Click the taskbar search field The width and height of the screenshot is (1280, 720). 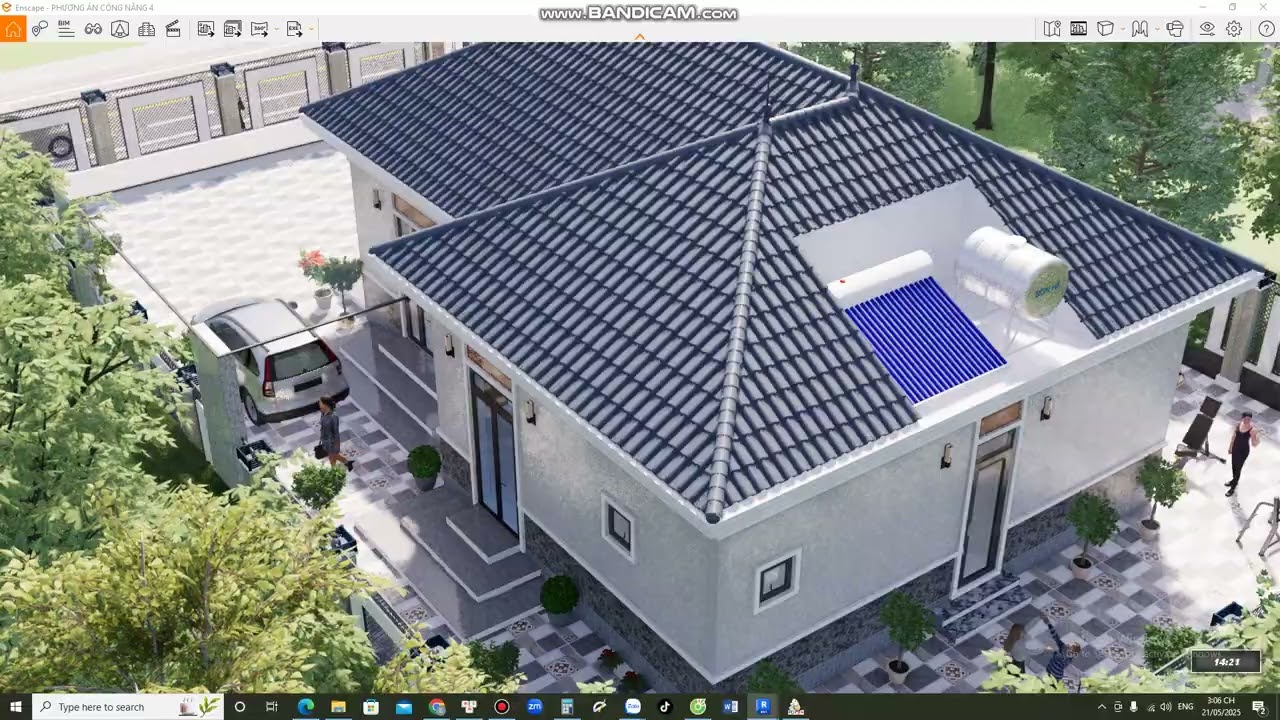click(127, 707)
